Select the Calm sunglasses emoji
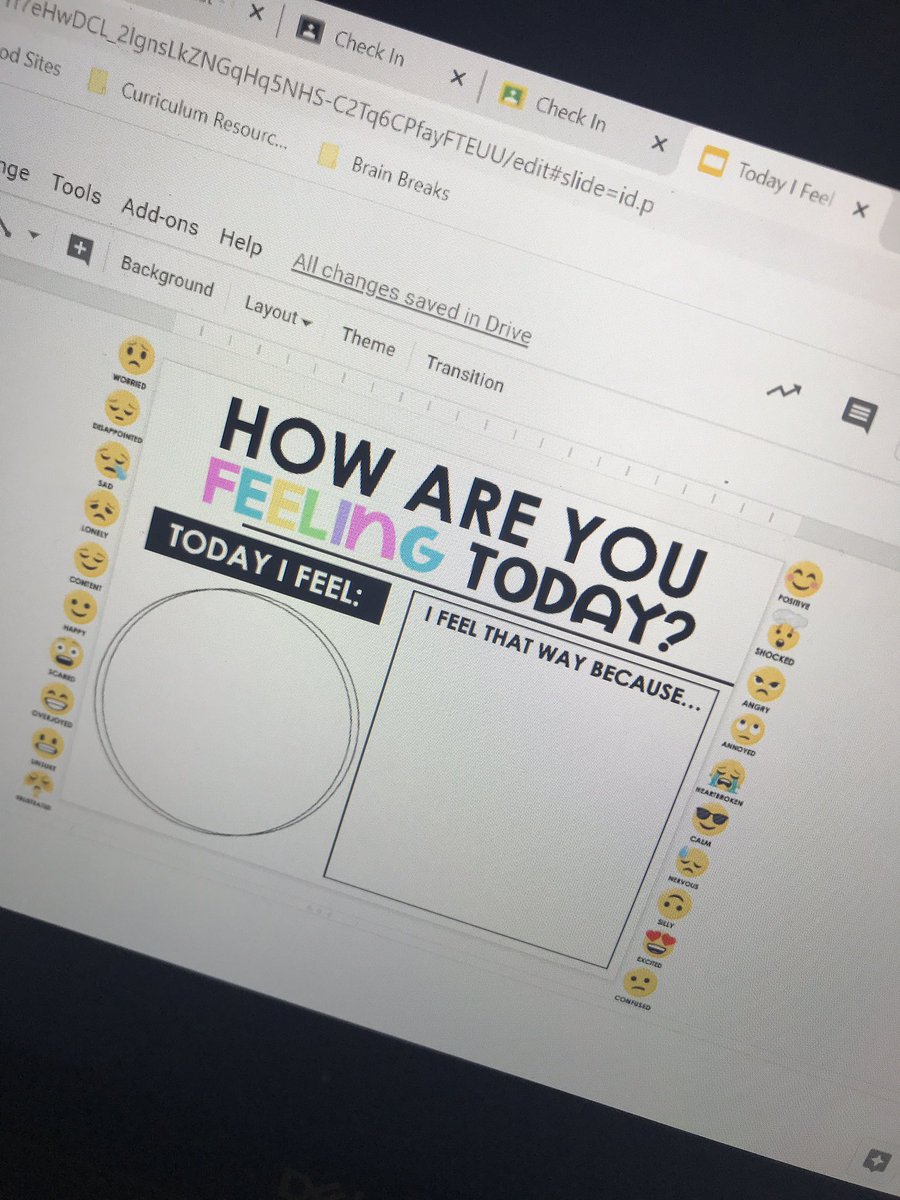 tap(711, 820)
